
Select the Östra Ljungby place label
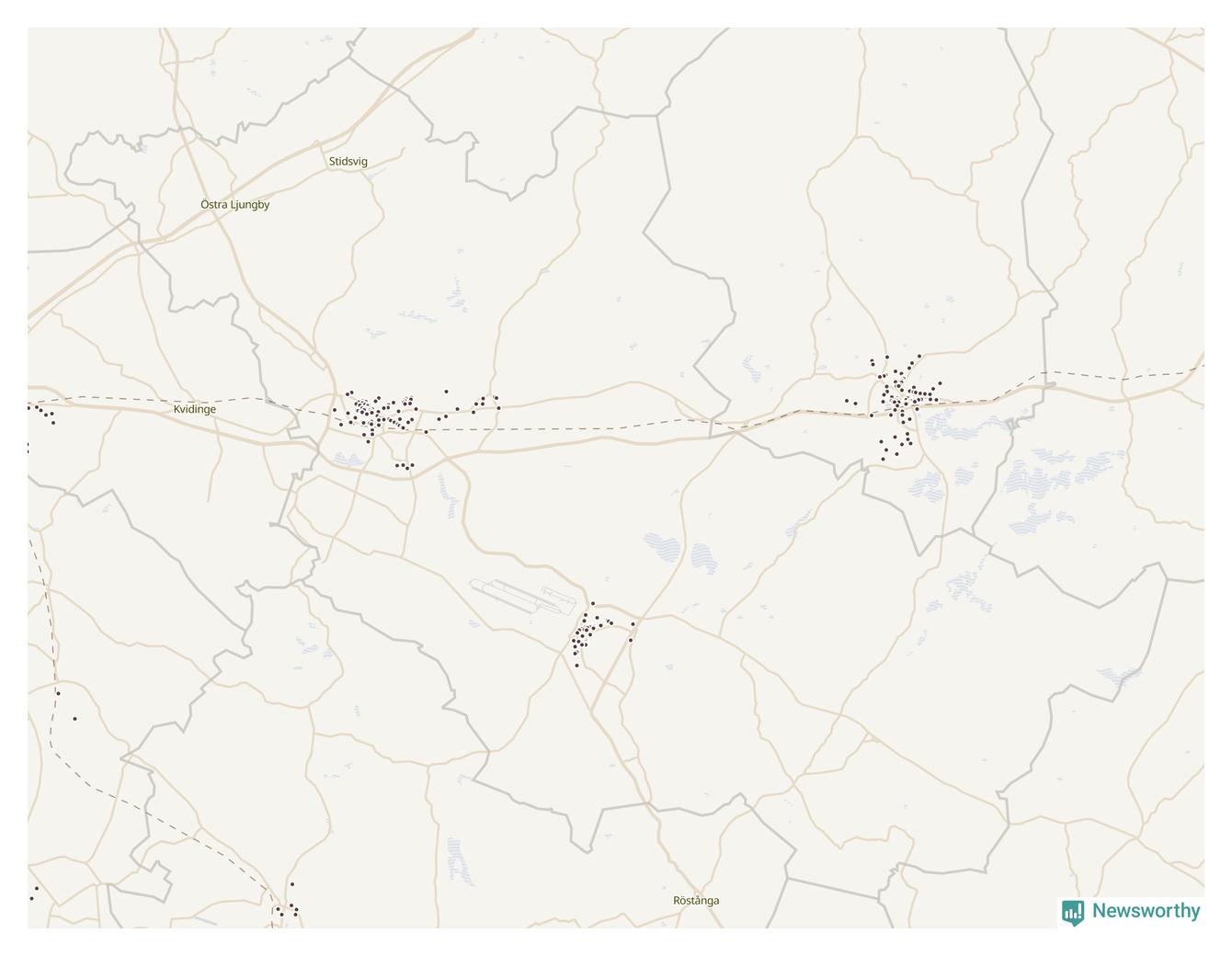(x=235, y=204)
